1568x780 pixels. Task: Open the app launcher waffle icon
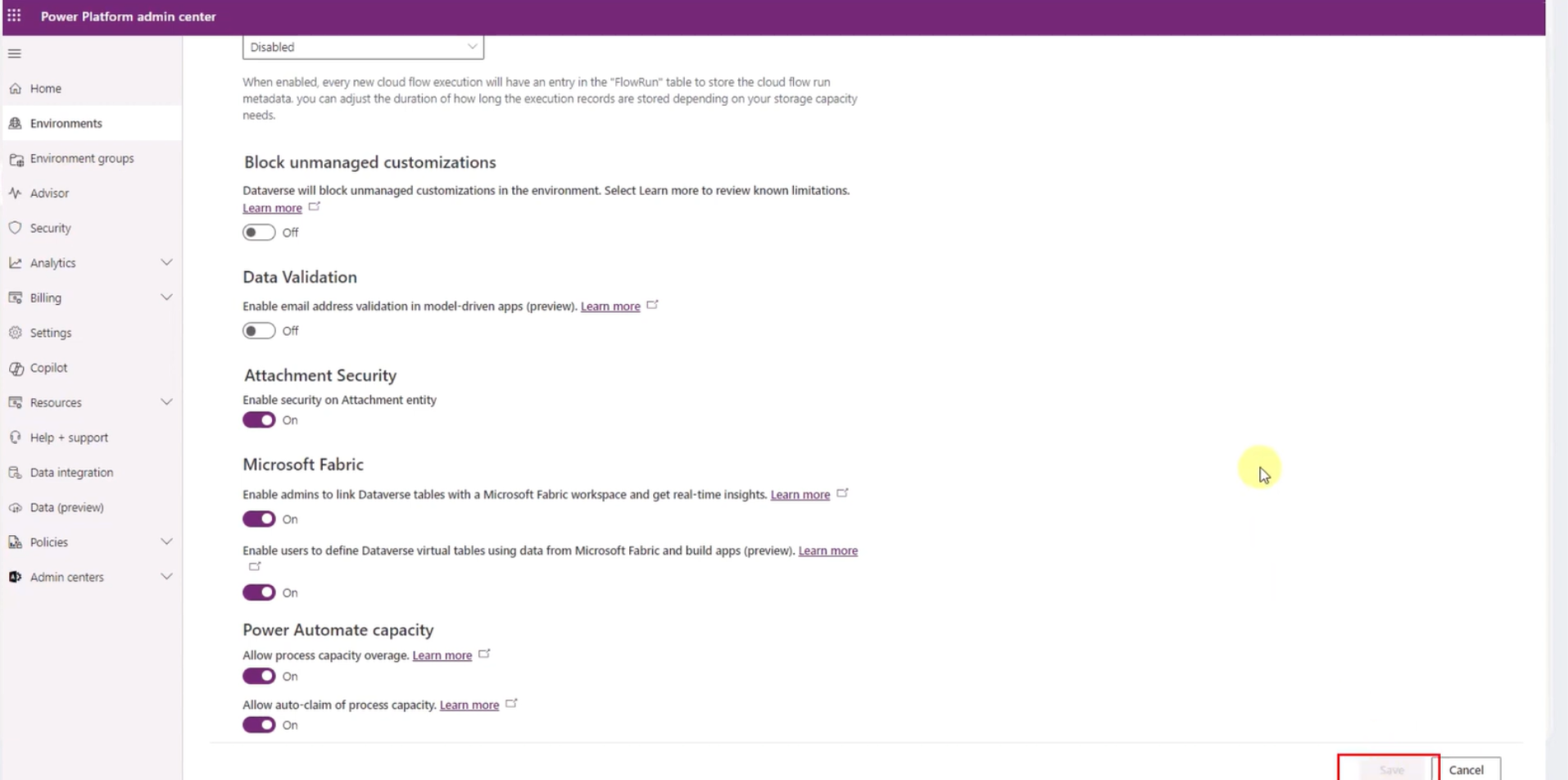point(15,16)
